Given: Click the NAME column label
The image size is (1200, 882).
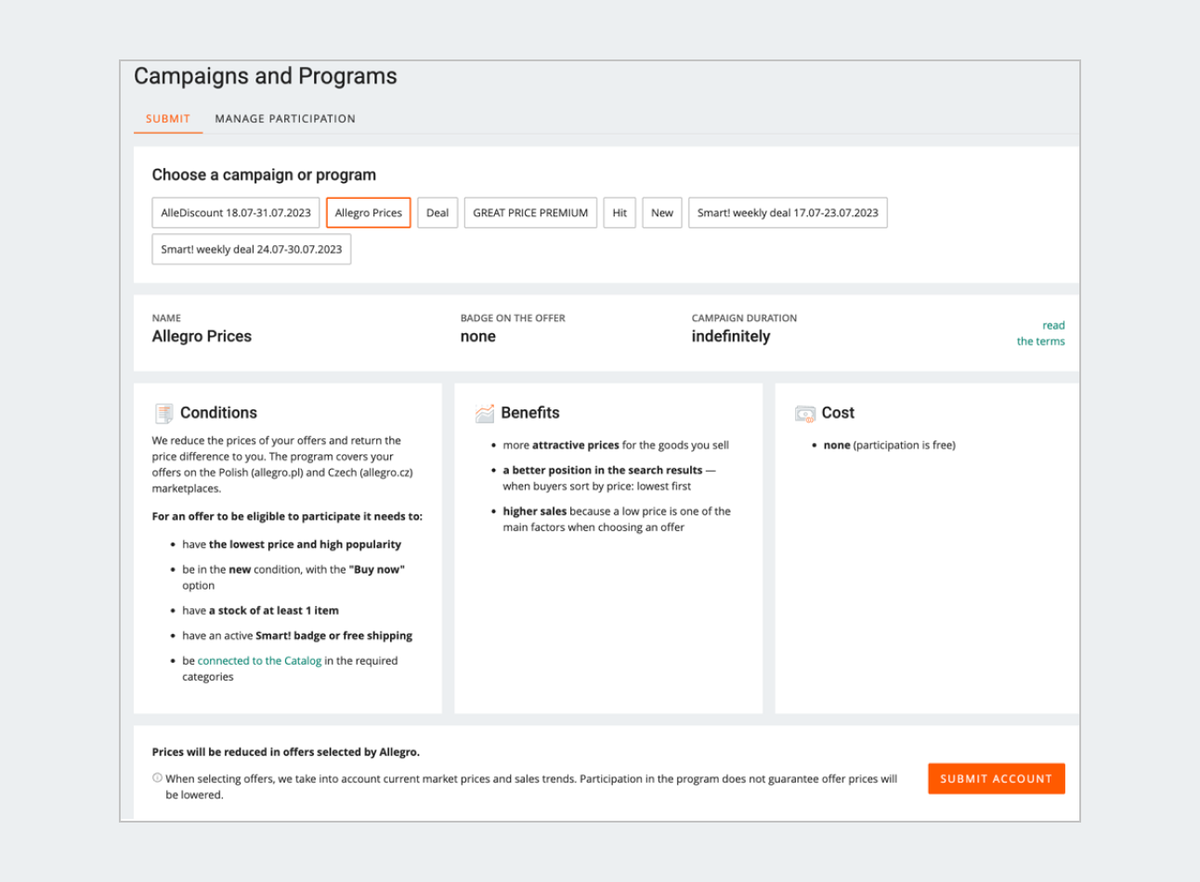Looking at the screenshot, I should pyautogui.click(x=167, y=318).
